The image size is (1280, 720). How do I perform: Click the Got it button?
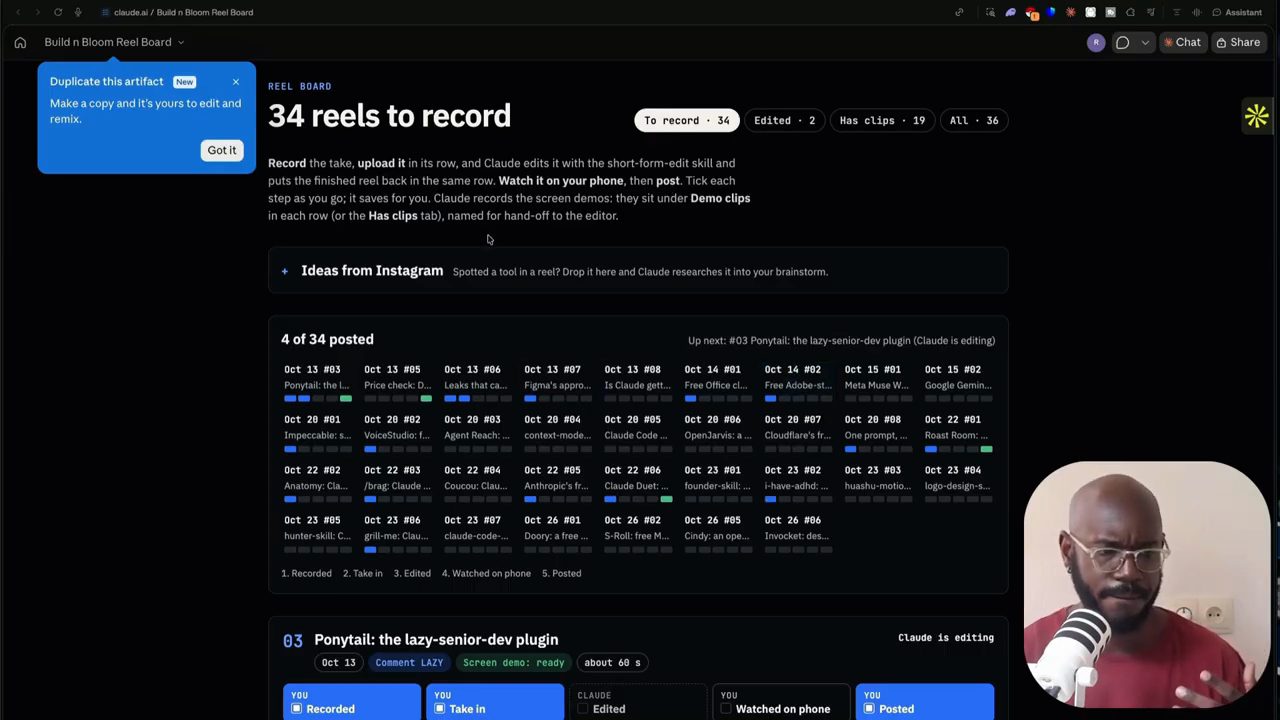[x=222, y=150]
